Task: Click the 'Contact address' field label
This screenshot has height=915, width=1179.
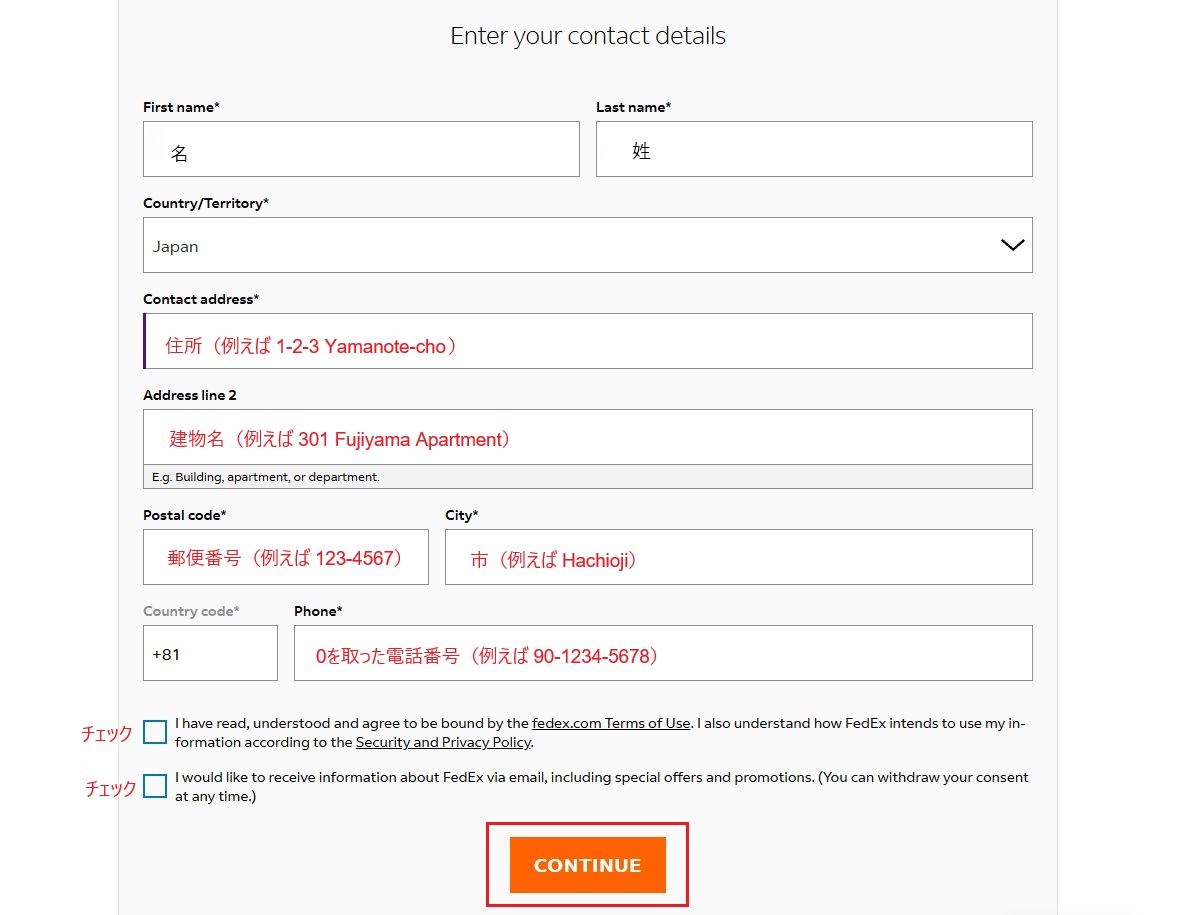Action: (200, 299)
